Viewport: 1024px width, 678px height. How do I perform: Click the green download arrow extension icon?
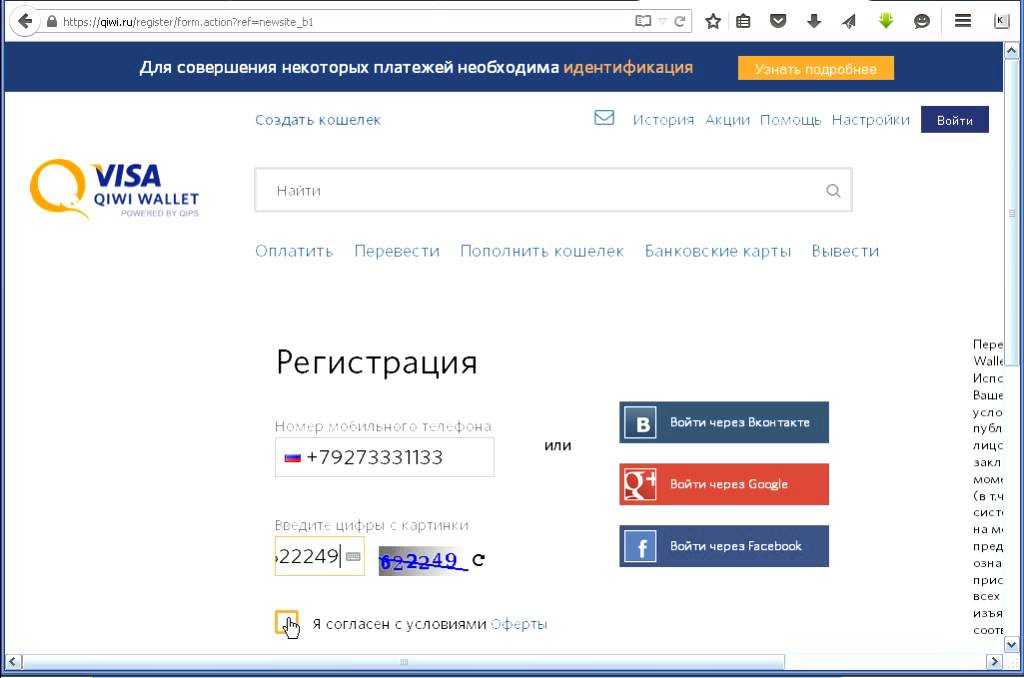886,21
